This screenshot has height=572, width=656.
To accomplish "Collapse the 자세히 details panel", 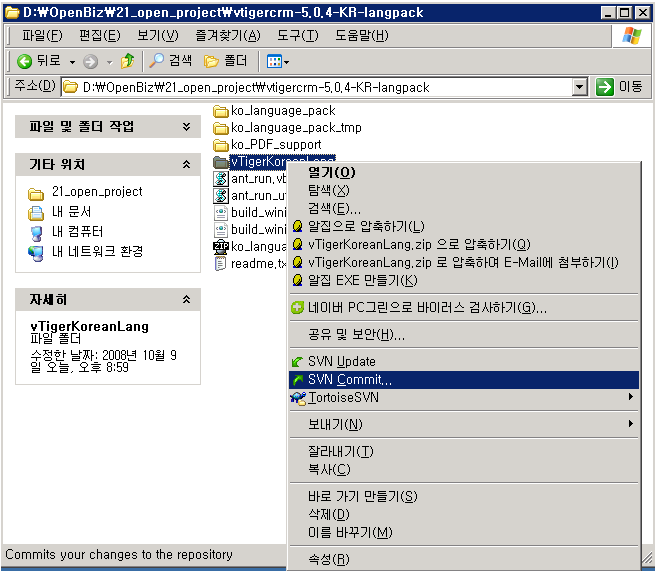I will tap(187, 299).
